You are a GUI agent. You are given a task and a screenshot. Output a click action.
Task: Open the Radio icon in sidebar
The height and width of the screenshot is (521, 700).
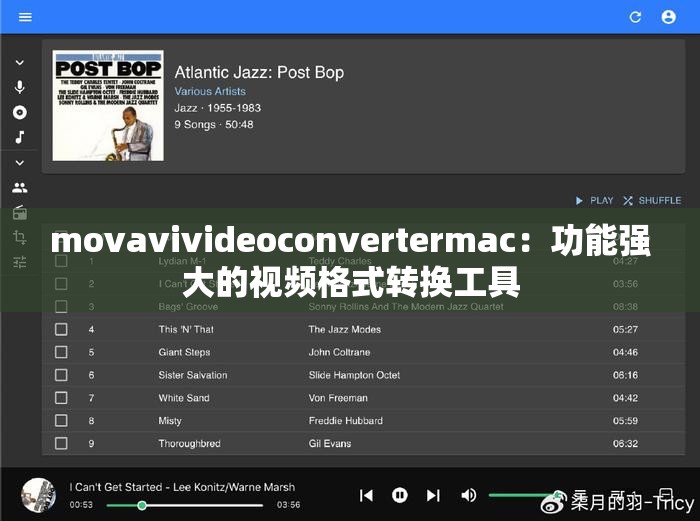pos(20,213)
